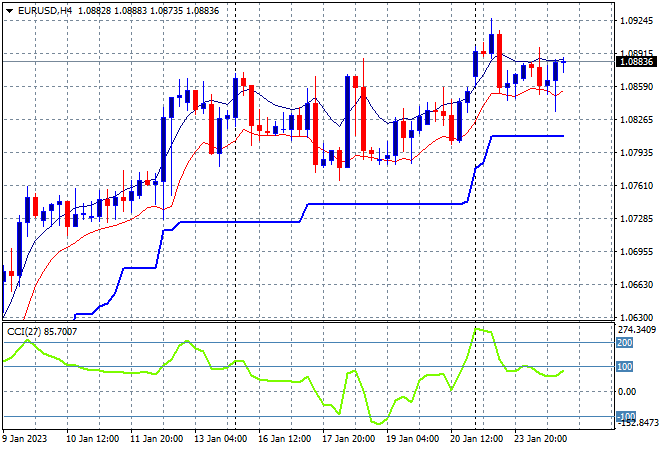
Task: Select the CCI level label 100
Action: 625,367
